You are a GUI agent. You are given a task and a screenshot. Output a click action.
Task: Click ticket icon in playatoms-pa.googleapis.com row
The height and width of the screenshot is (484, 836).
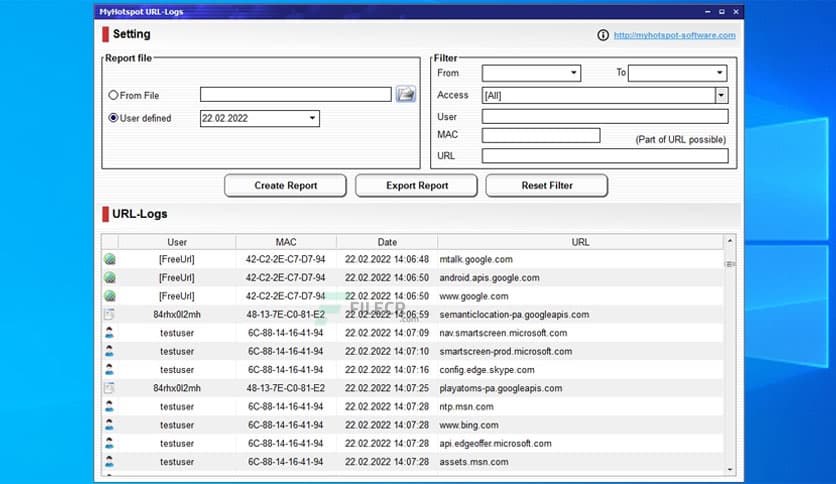(109, 388)
